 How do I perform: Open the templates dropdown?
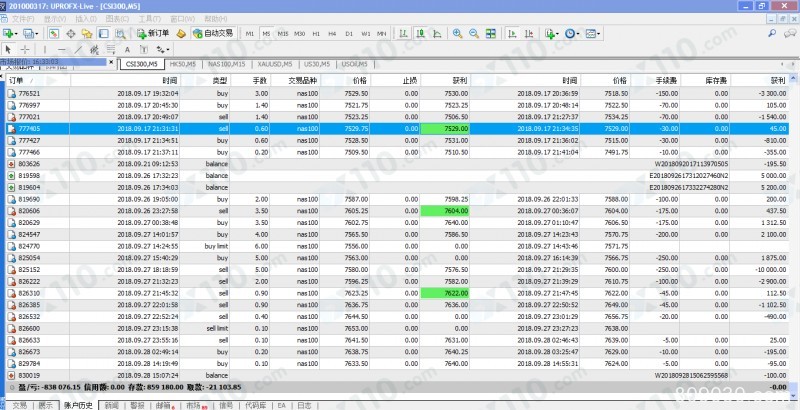point(592,34)
